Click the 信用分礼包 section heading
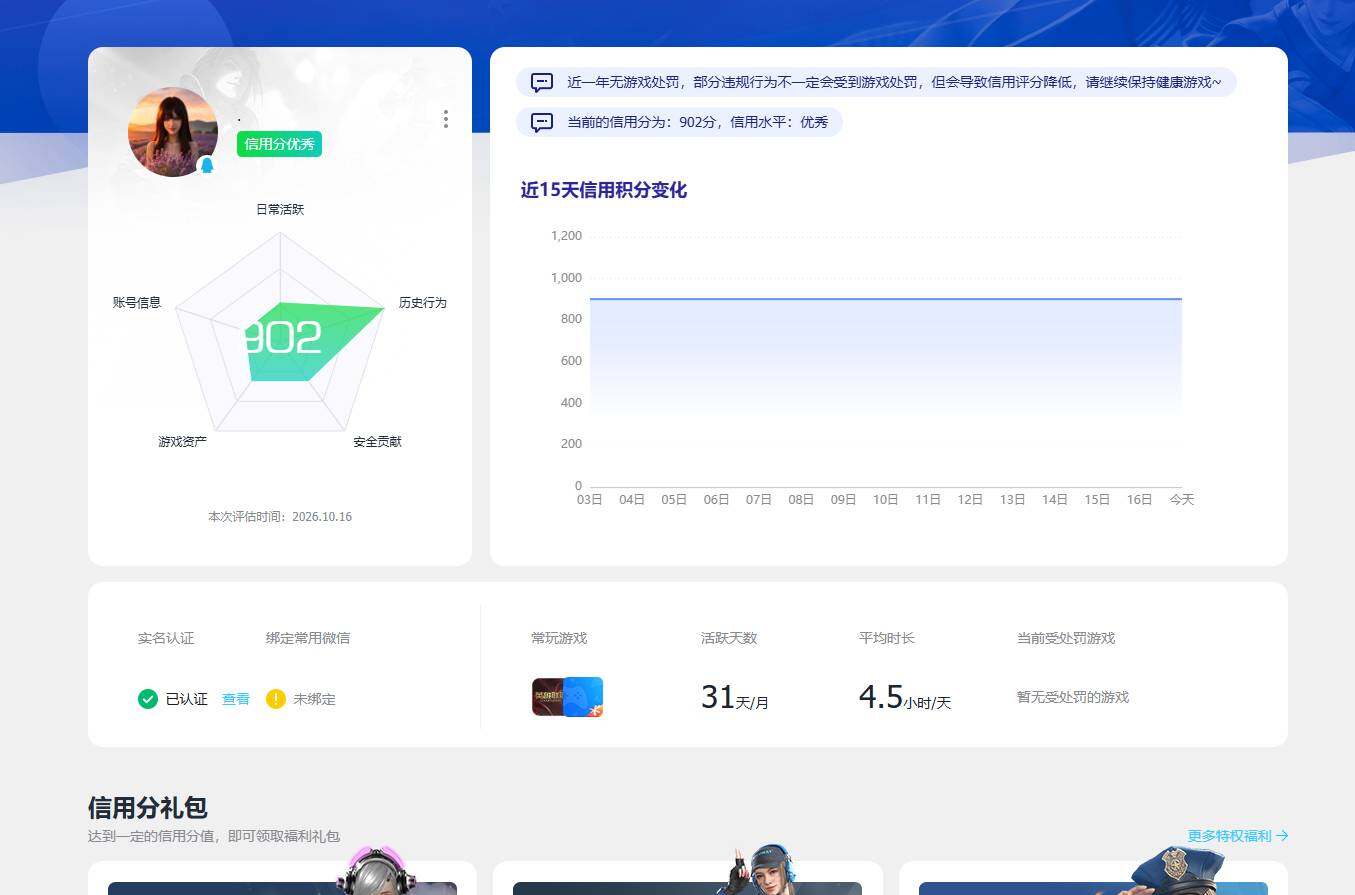 tap(148, 807)
